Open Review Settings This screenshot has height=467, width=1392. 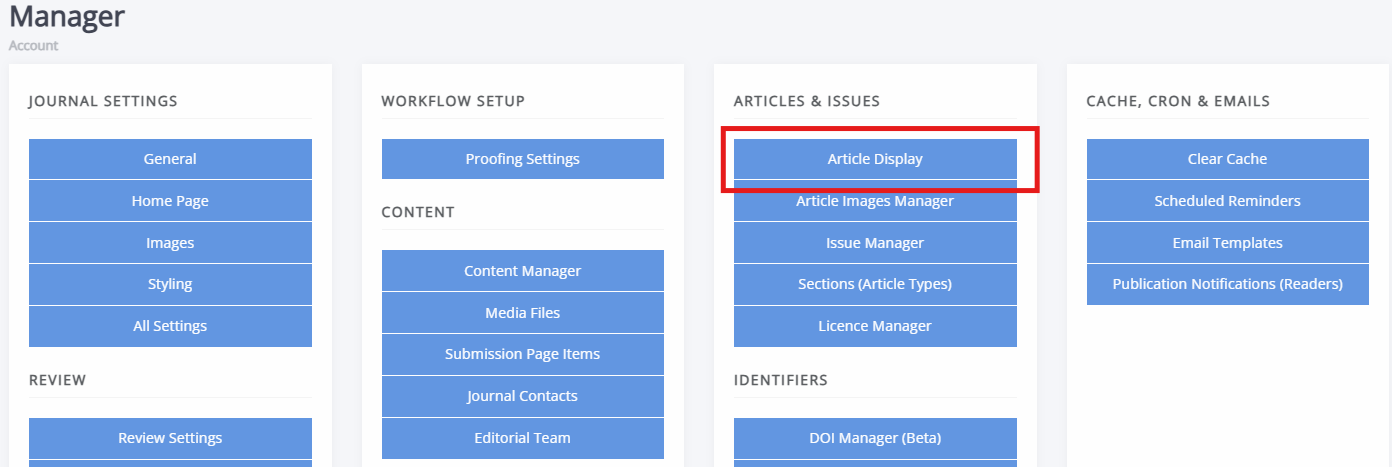click(x=170, y=438)
